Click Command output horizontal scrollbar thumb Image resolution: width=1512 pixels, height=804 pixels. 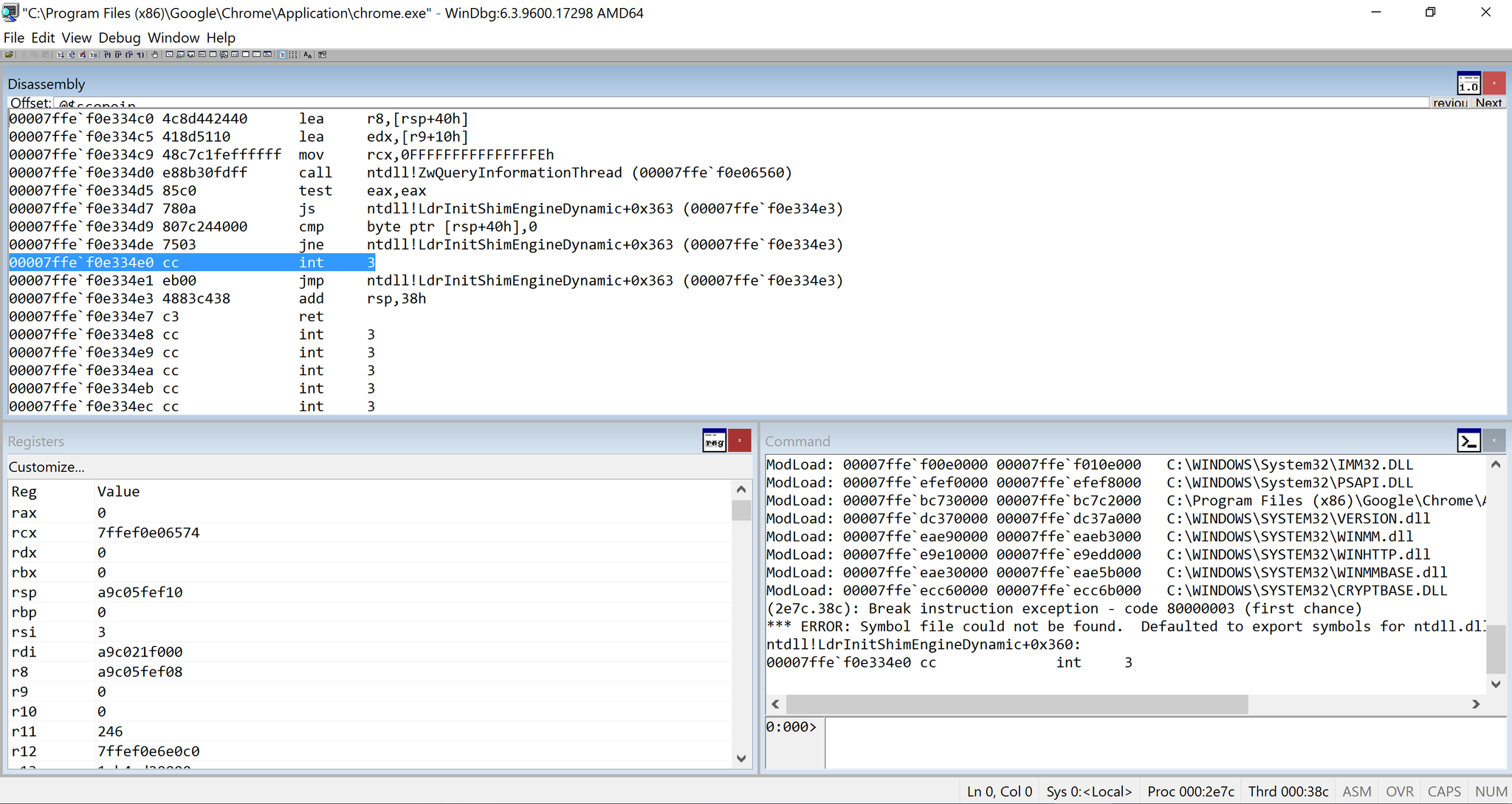tap(1016, 704)
